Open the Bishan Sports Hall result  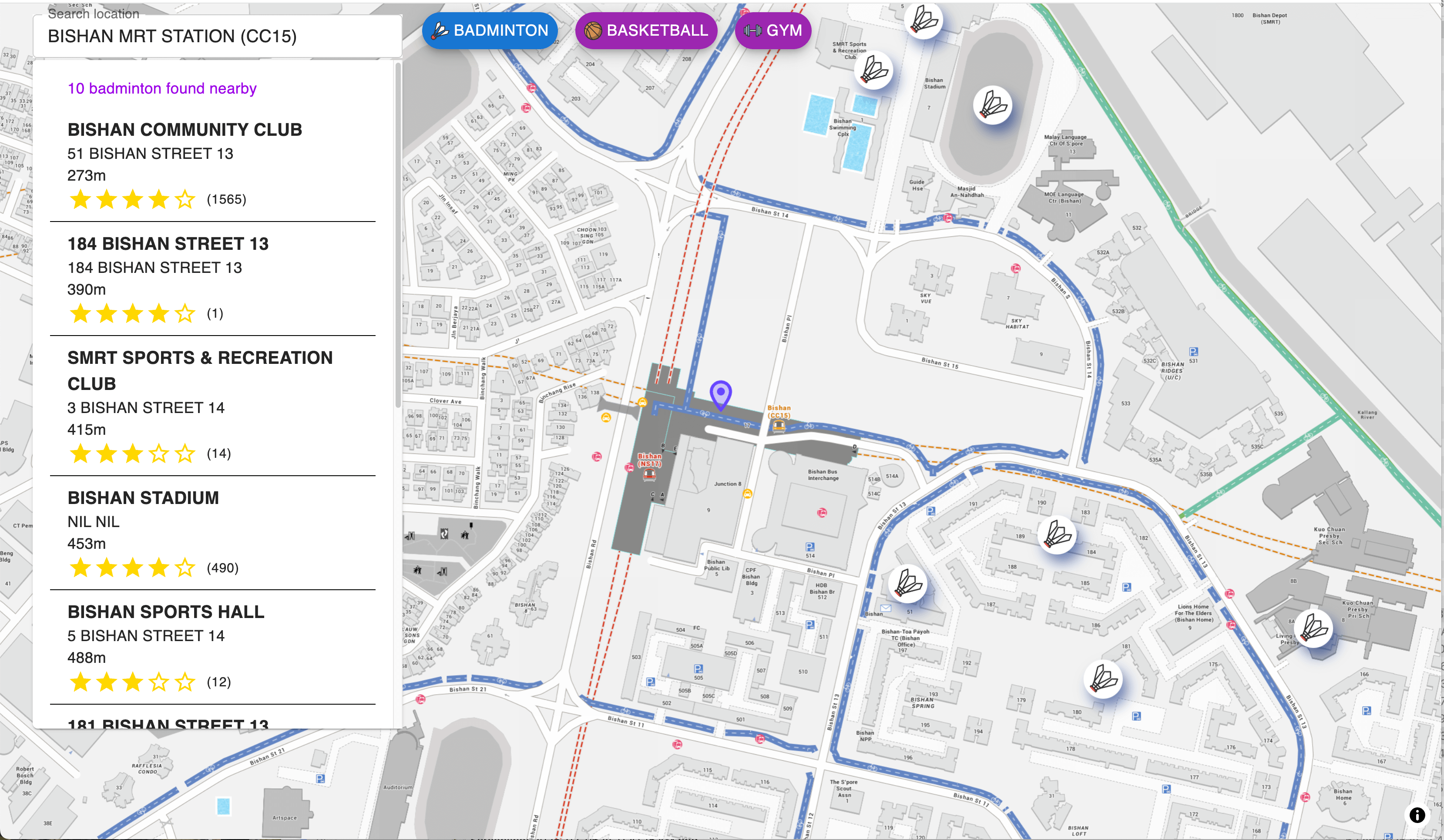[166, 612]
